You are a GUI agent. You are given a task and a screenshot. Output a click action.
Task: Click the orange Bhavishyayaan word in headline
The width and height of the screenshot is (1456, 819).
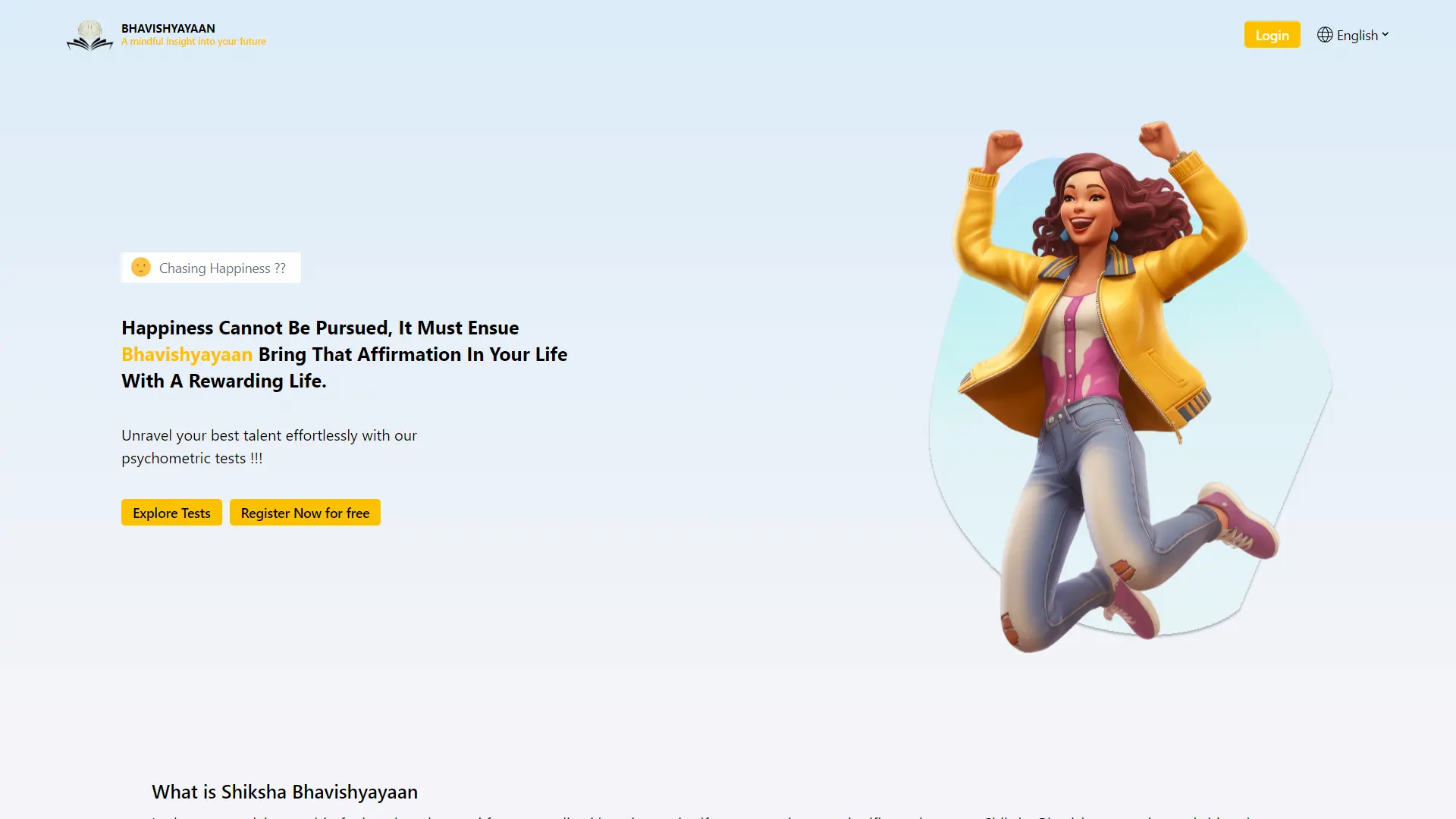(x=187, y=354)
